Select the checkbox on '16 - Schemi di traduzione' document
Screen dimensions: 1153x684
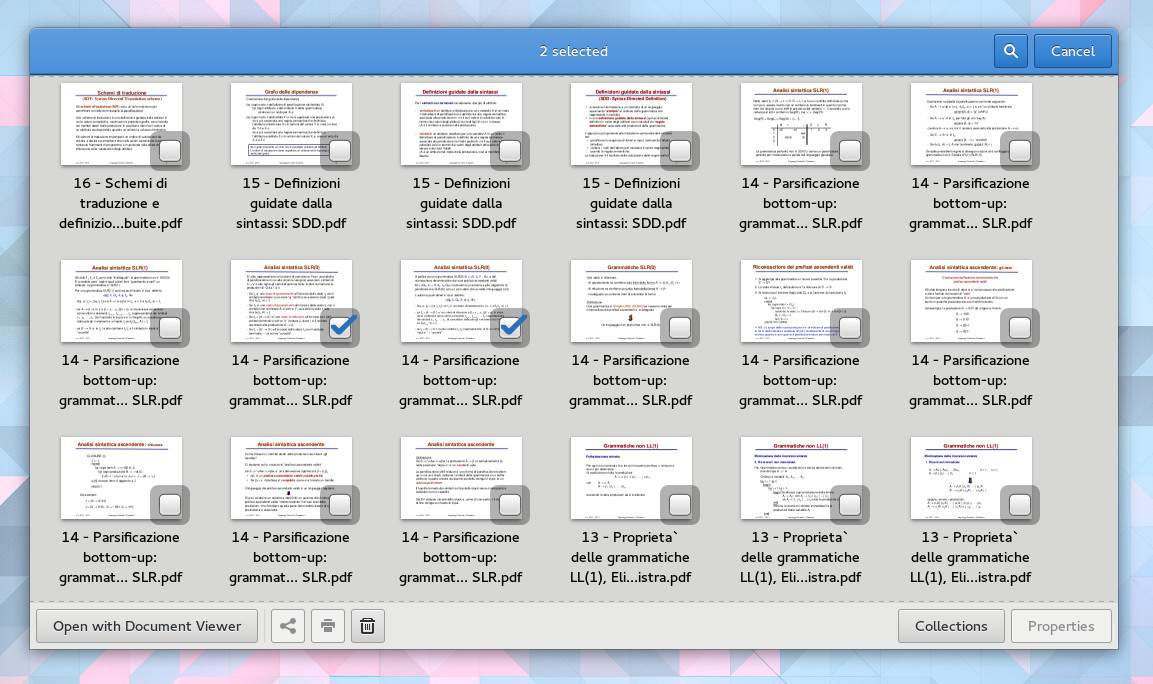[170, 150]
